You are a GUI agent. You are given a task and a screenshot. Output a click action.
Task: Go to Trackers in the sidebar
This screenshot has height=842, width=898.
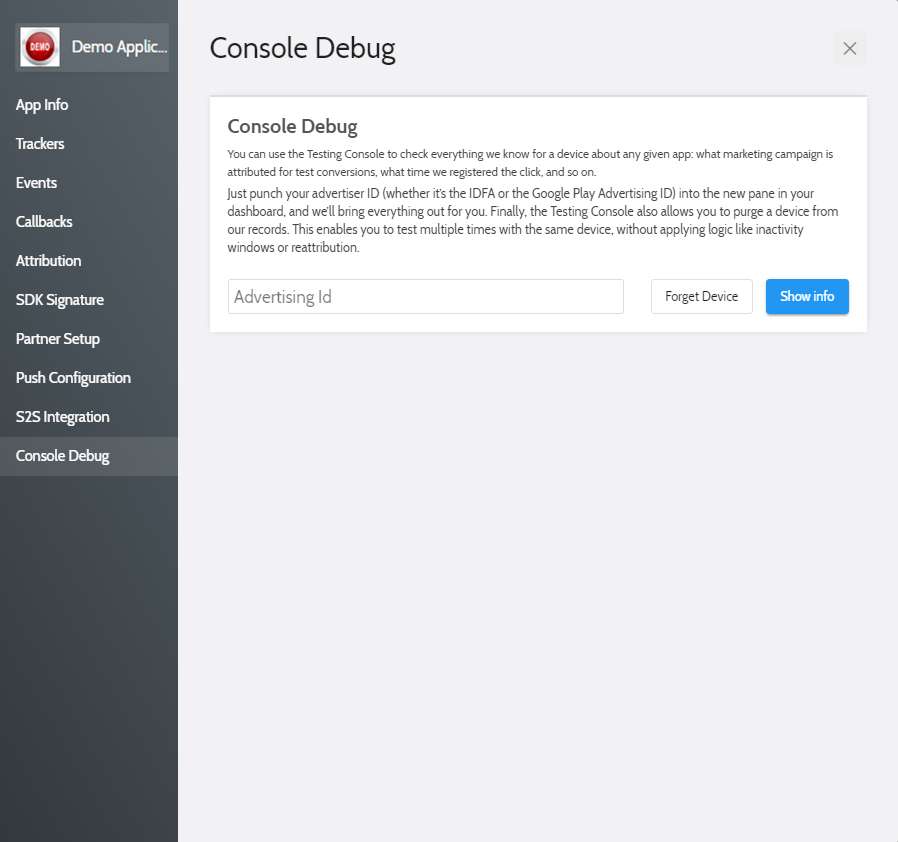40,144
